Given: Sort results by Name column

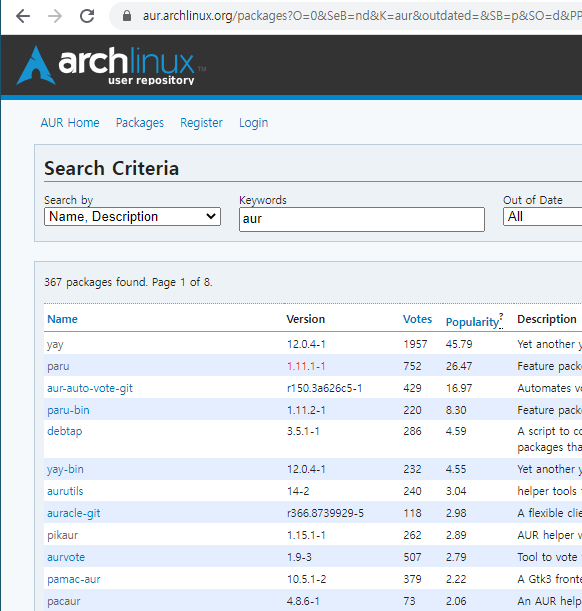Looking at the screenshot, I should click(x=62, y=319).
